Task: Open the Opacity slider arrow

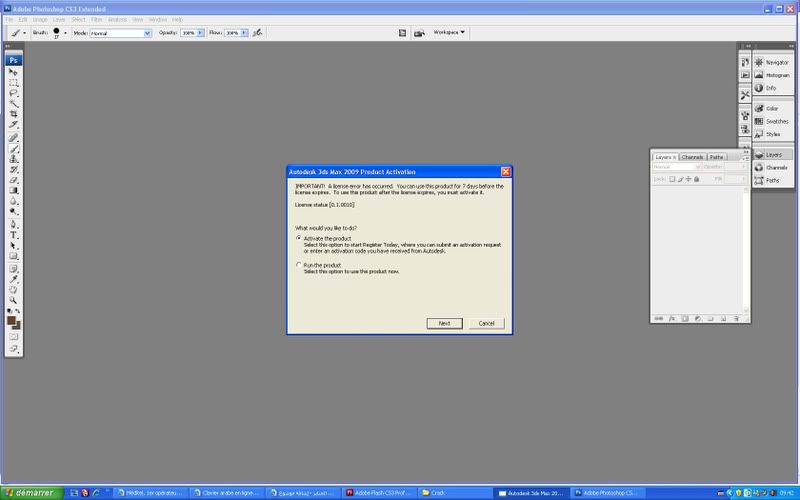Action: pyautogui.click(x=201, y=33)
